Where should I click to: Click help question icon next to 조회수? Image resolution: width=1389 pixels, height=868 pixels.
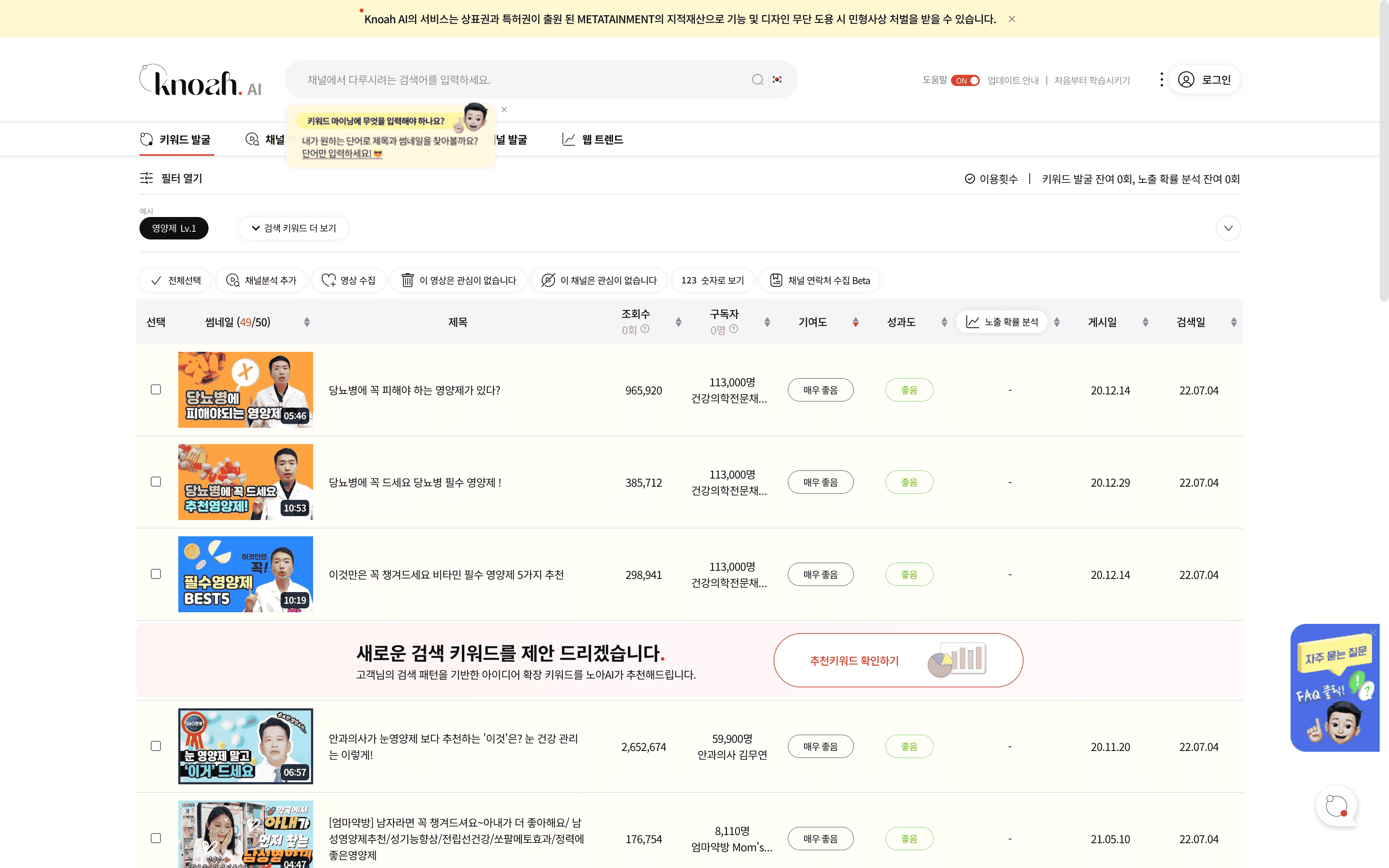click(645, 329)
